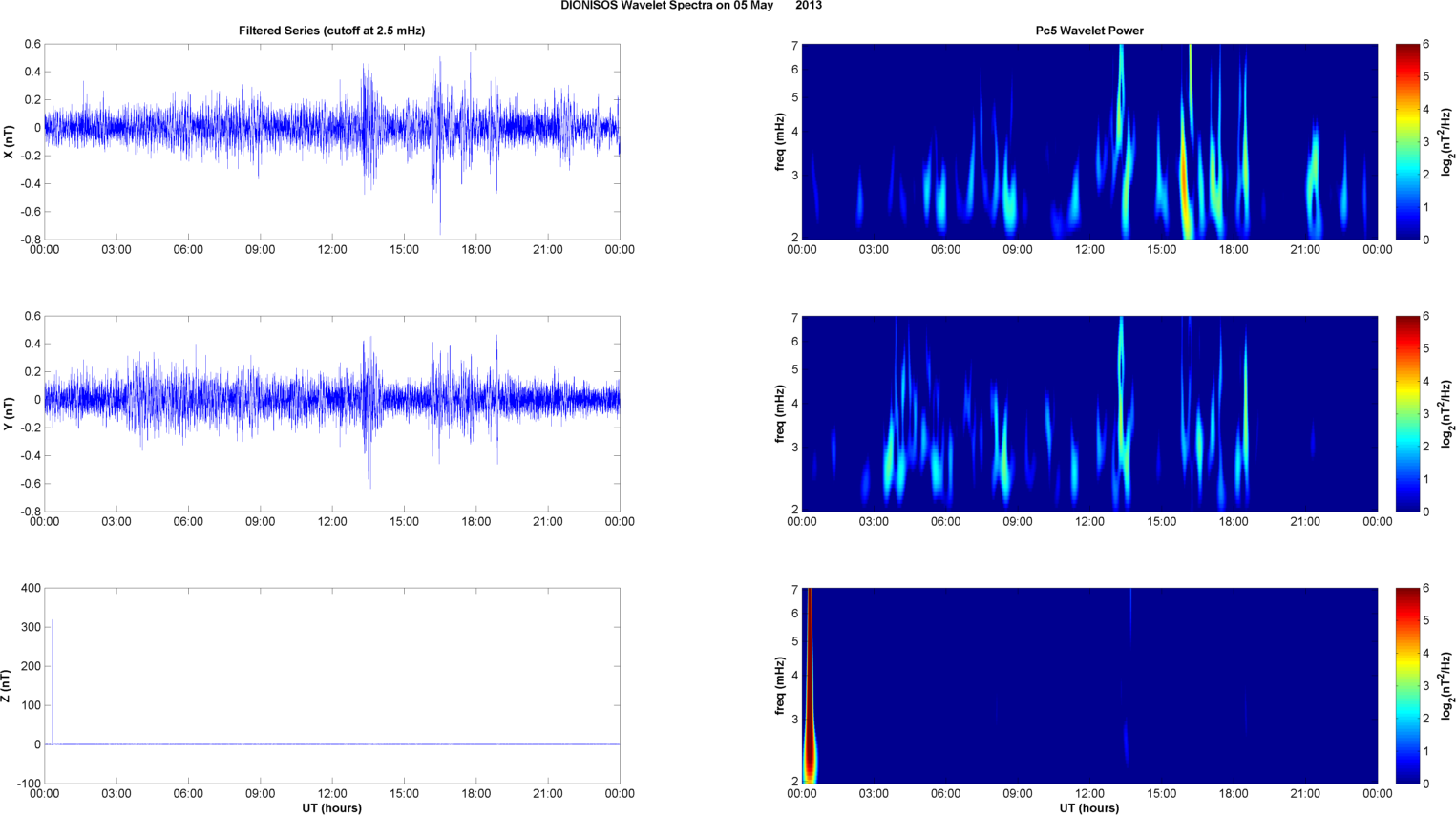Viewport: 1456px width, 815px height.
Task: Click the -100 tick on the Z (nT) axis
Action: (x=29, y=784)
